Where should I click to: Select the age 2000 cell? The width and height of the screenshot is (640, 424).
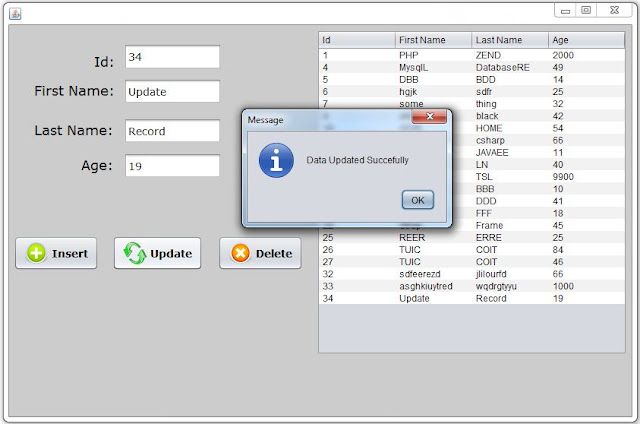[587, 55]
